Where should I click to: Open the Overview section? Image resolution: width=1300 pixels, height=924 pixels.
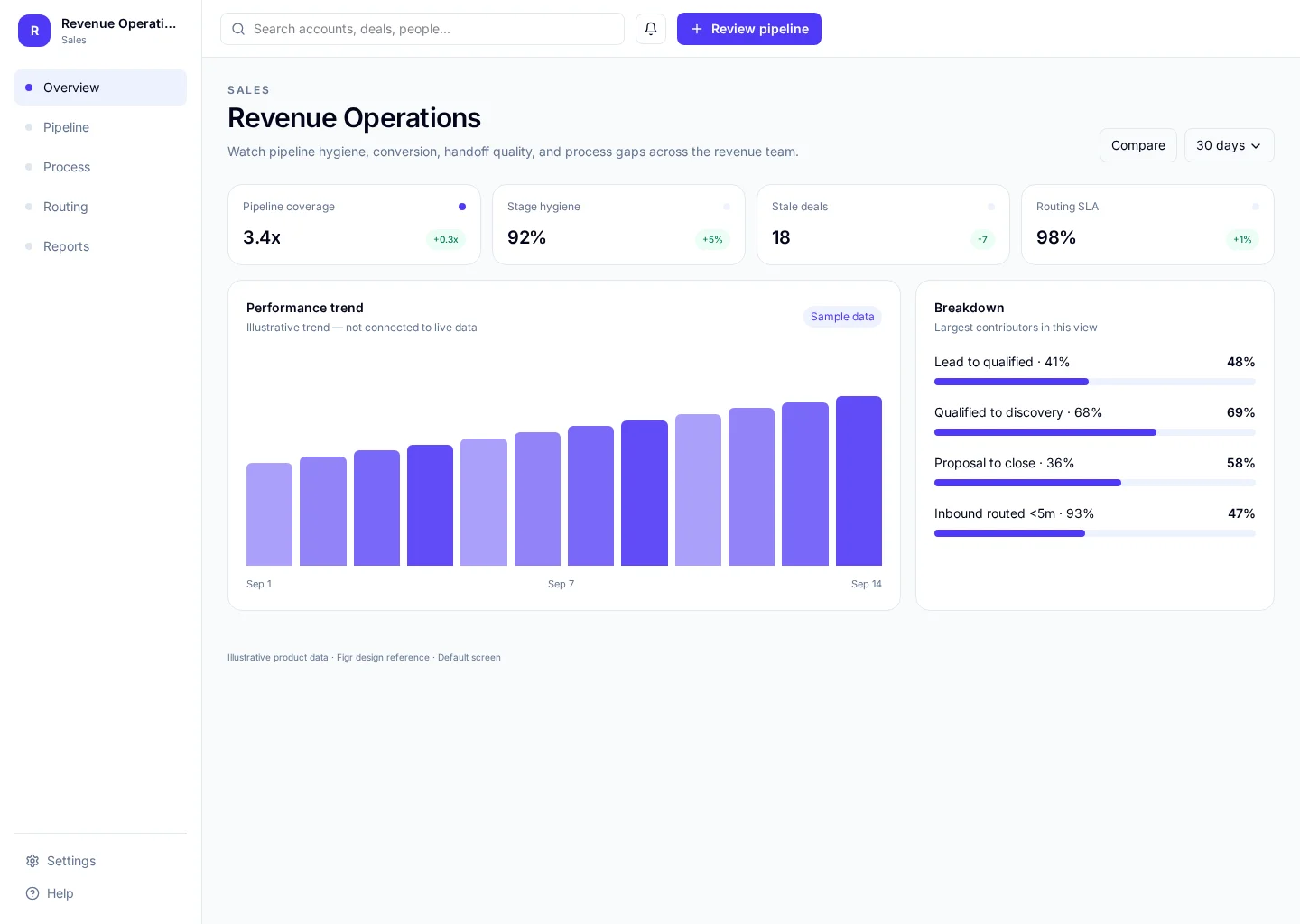pos(100,88)
